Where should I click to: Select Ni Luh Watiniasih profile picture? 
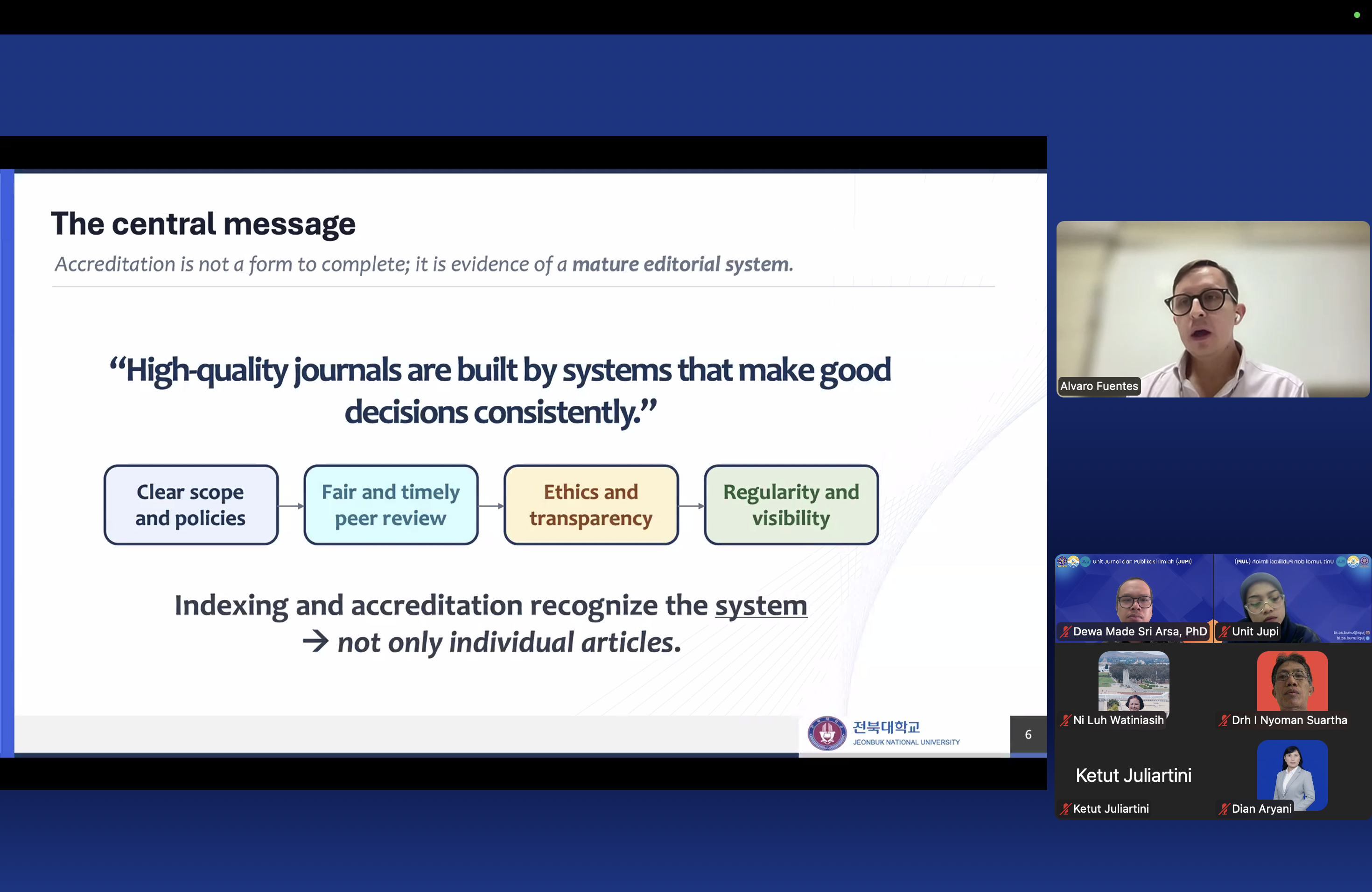pos(1134,681)
